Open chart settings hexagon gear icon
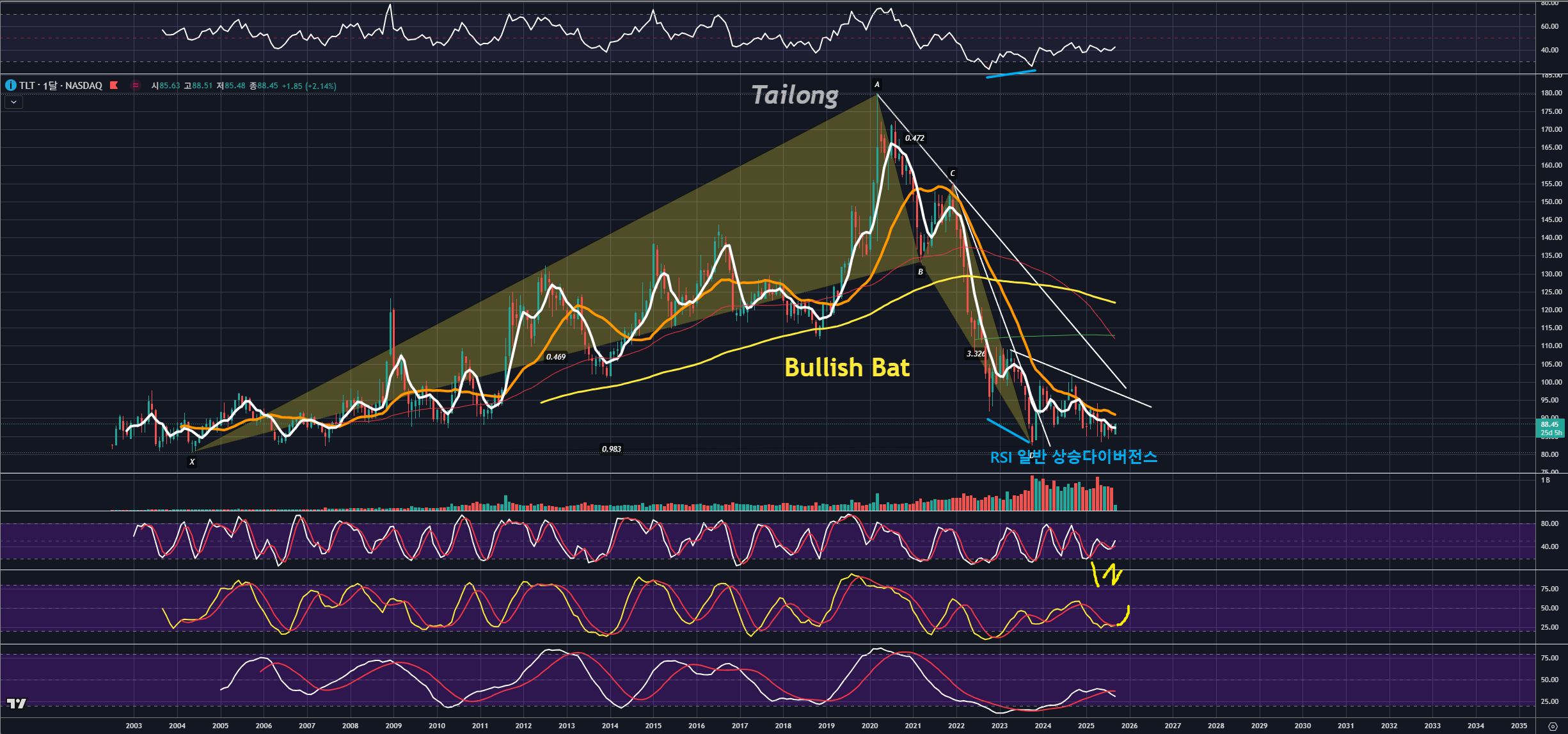Image resolution: width=1568 pixels, height=734 pixels. click(x=1552, y=726)
